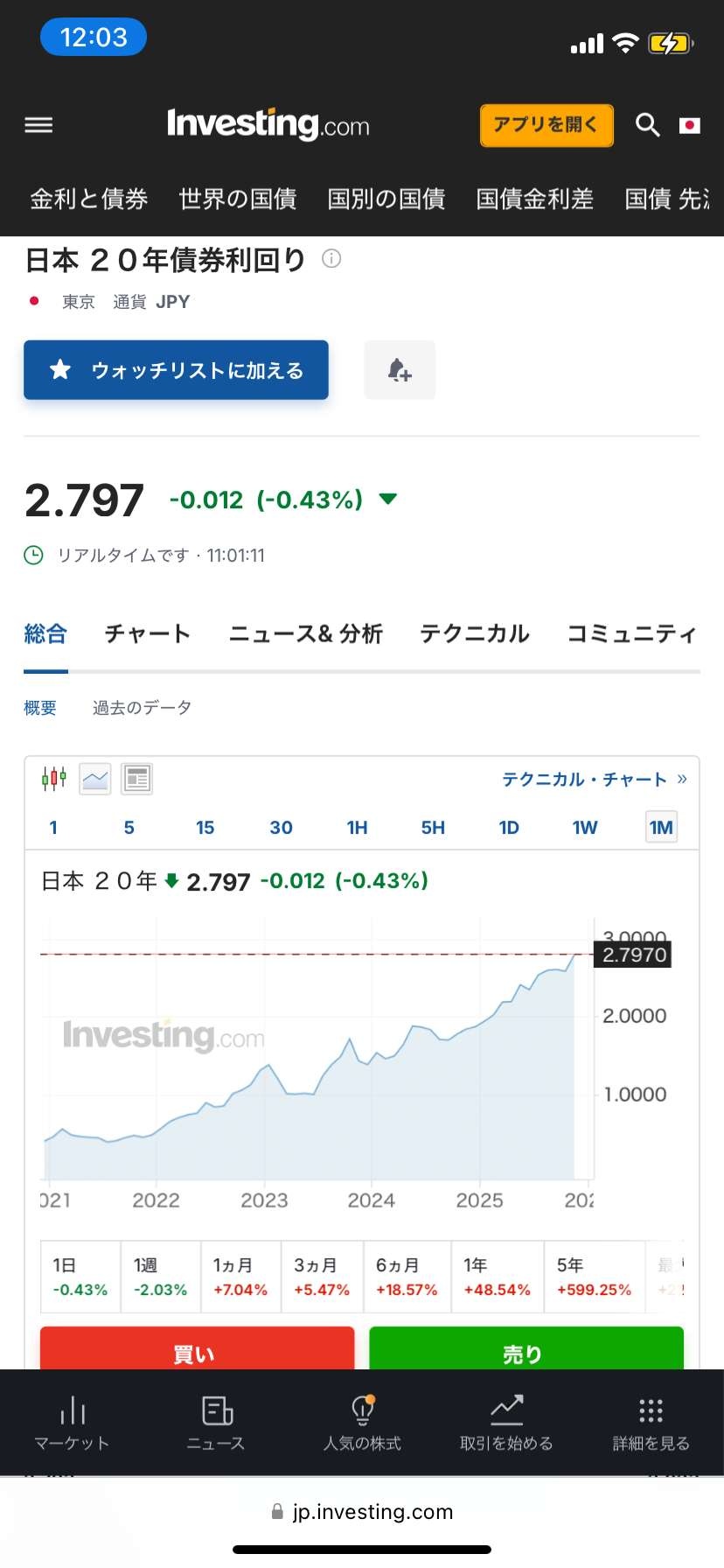
Task: Switch to area chart type
Action: coord(95,778)
